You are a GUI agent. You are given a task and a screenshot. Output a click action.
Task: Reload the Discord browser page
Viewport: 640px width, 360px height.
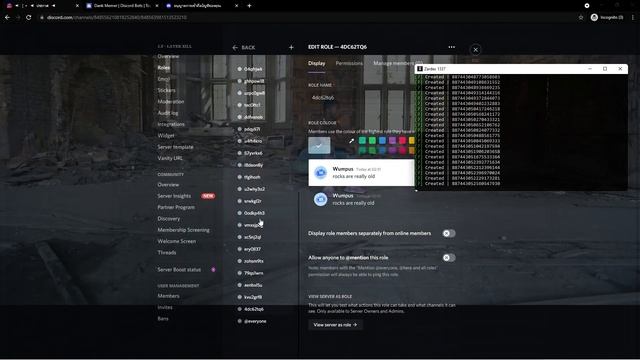click(29, 18)
